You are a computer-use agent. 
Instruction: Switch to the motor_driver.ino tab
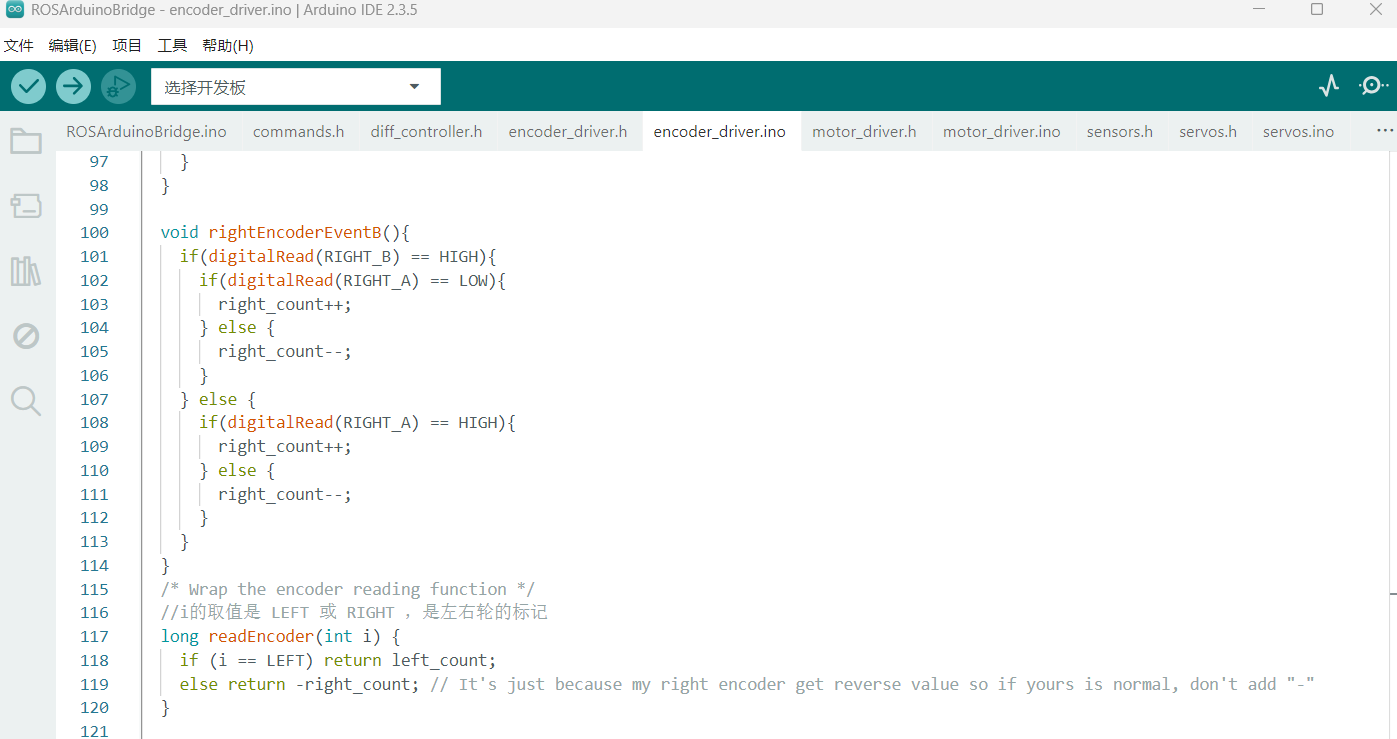coord(1001,132)
